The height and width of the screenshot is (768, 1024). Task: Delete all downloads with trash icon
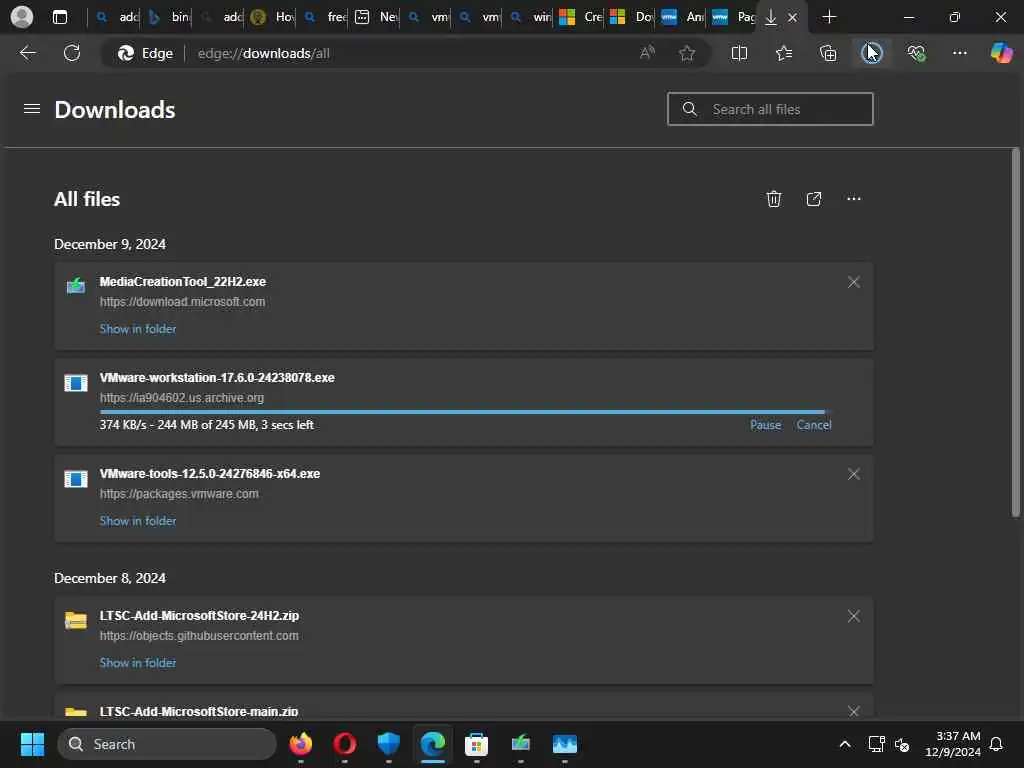tap(773, 199)
